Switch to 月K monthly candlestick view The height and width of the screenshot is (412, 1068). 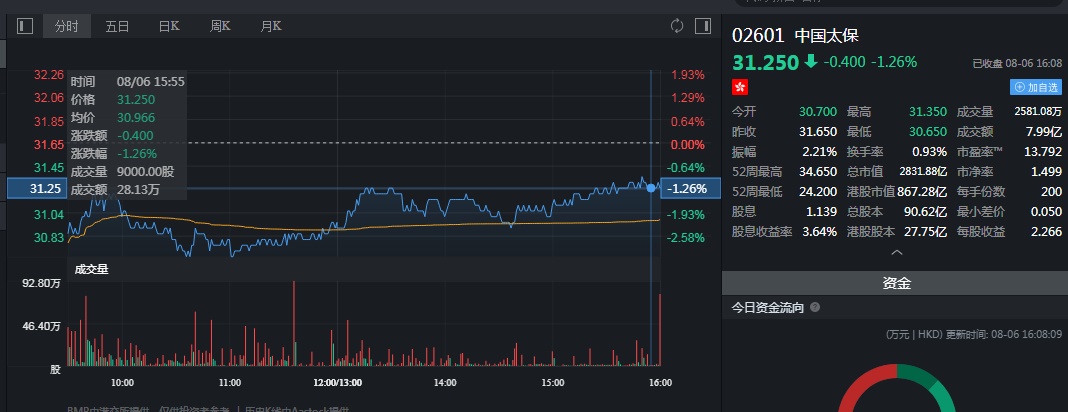271,26
